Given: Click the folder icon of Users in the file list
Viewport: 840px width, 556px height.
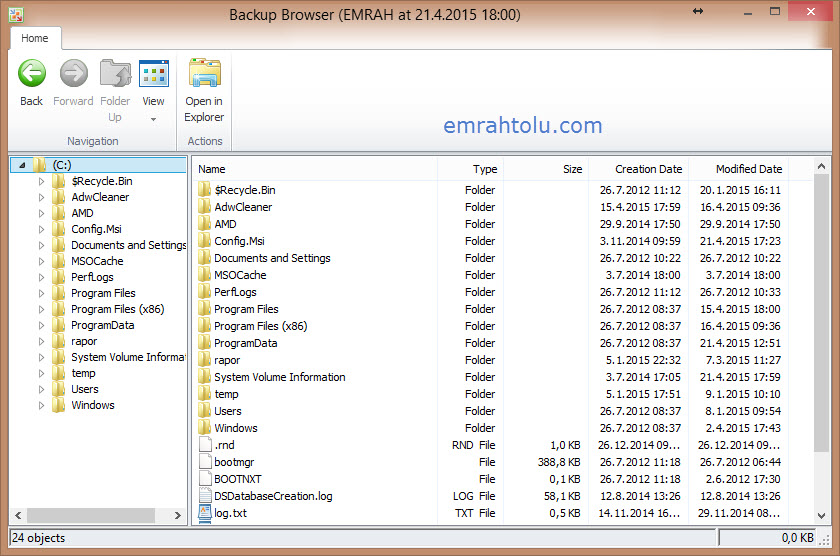Looking at the screenshot, I should (x=204, y=411).
